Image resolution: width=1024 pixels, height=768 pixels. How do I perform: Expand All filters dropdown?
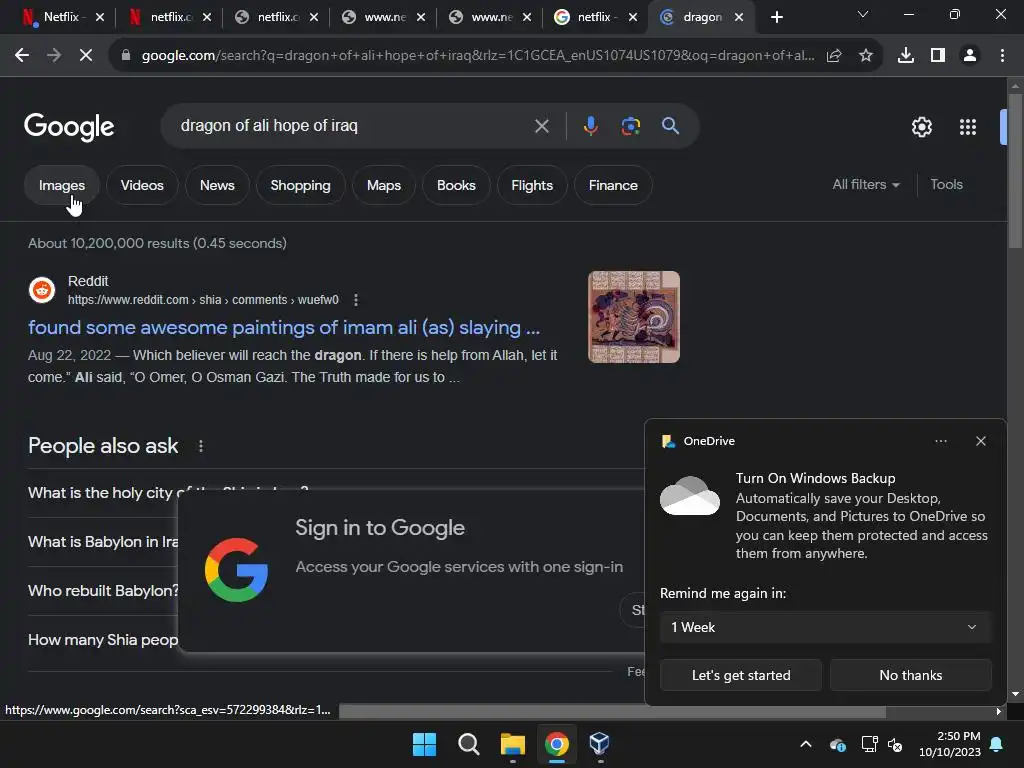(866, 185)
